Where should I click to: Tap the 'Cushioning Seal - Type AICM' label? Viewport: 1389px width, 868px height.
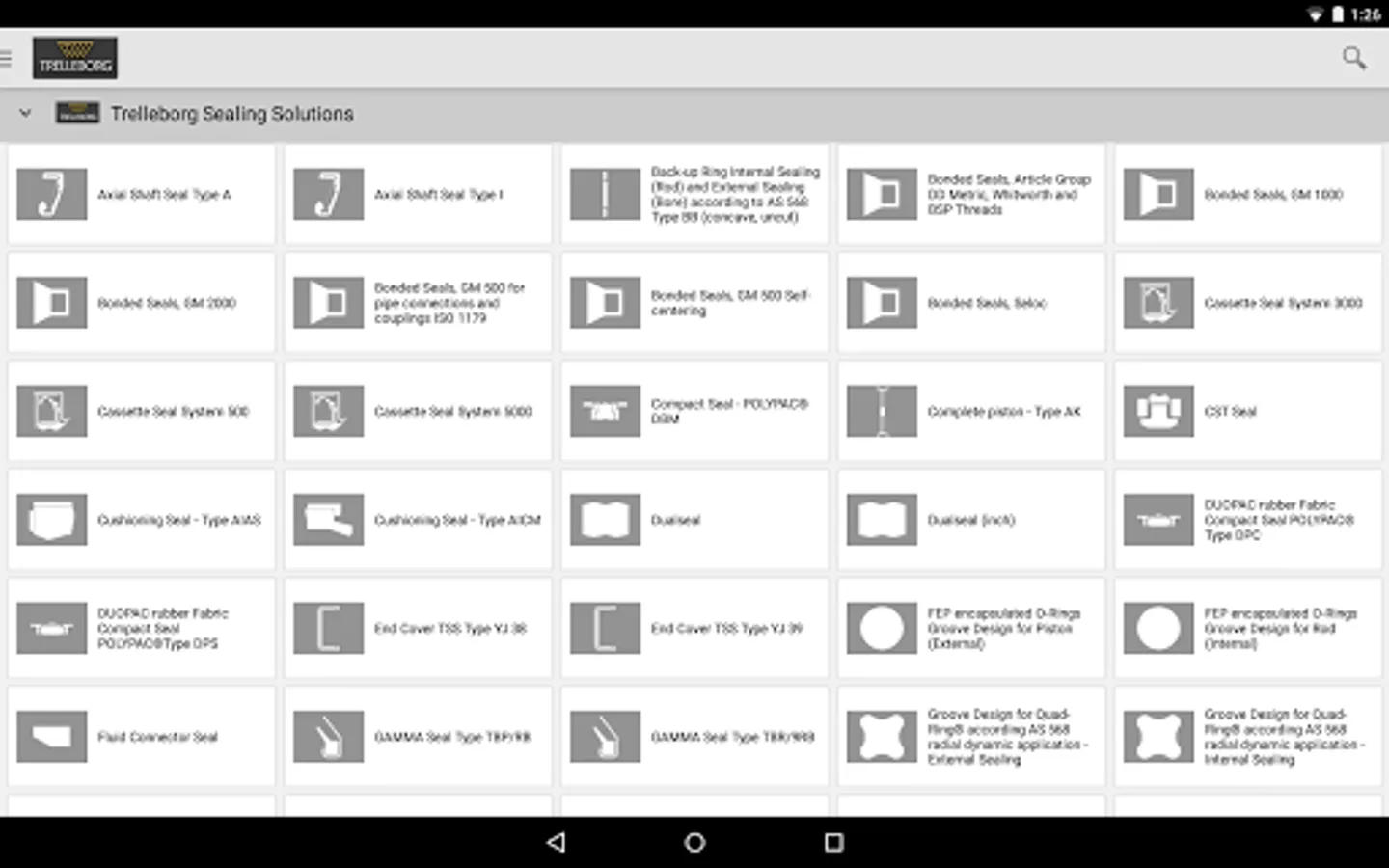click(x=457, y=520)
